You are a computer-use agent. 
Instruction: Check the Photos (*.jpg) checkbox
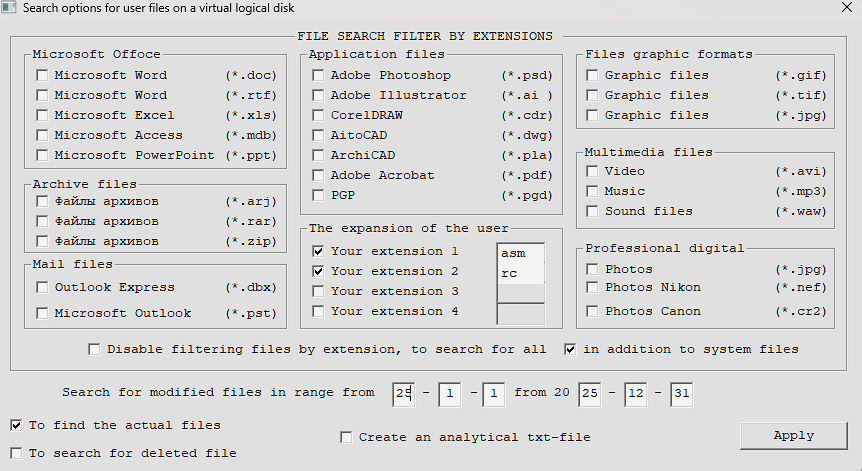point(592,269)
